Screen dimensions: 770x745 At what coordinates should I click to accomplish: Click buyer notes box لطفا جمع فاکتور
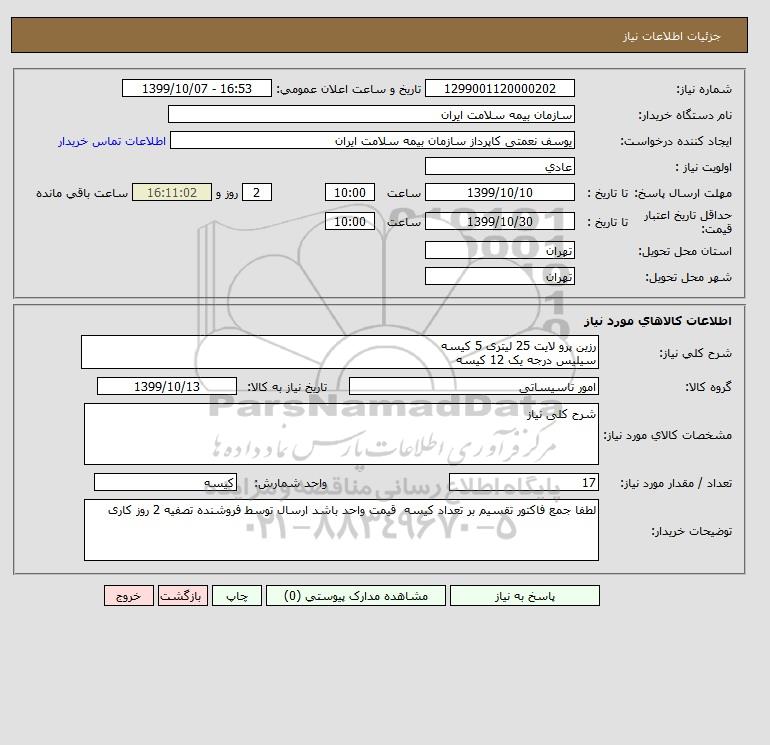tap(341, 530)
